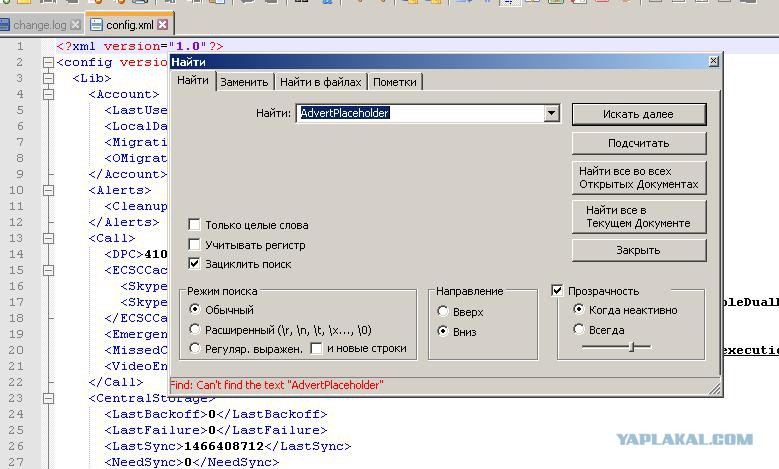The image size is (779, 469).
Task: Close the Найти dialog with the X
Action: (x=713, y=61)
